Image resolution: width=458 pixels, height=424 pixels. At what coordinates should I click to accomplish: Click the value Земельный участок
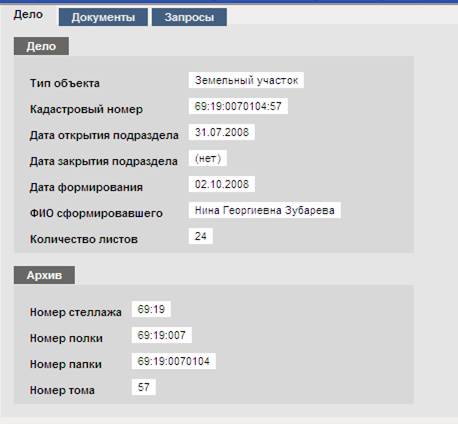coord(246,80)
